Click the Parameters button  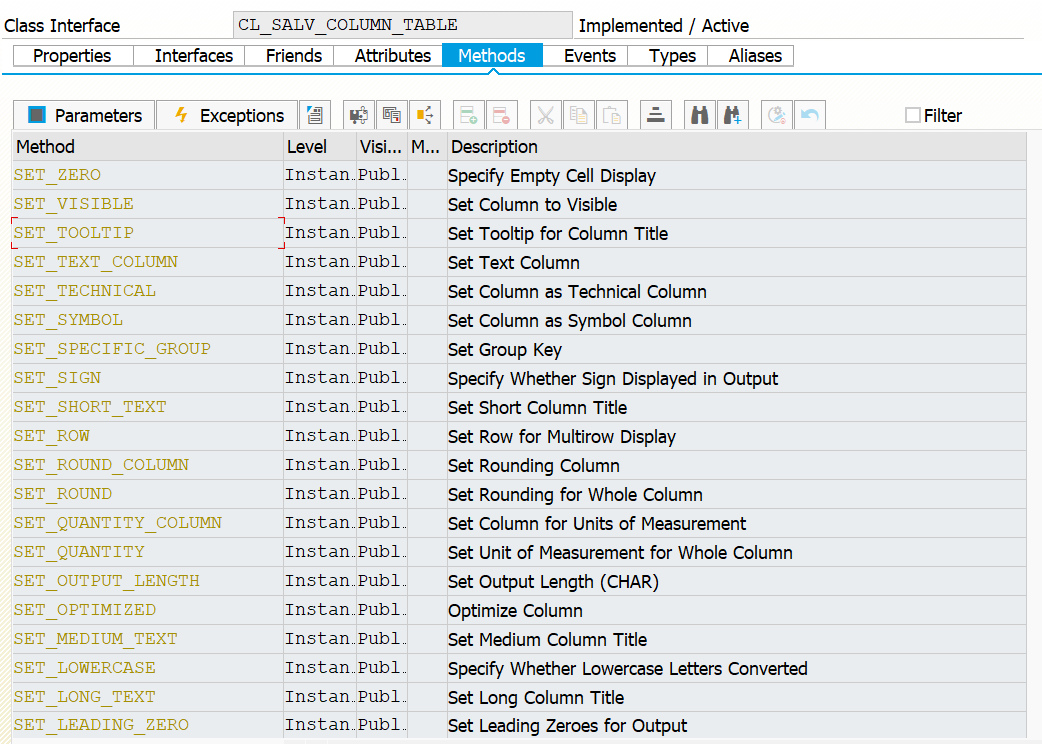(84, 115)
